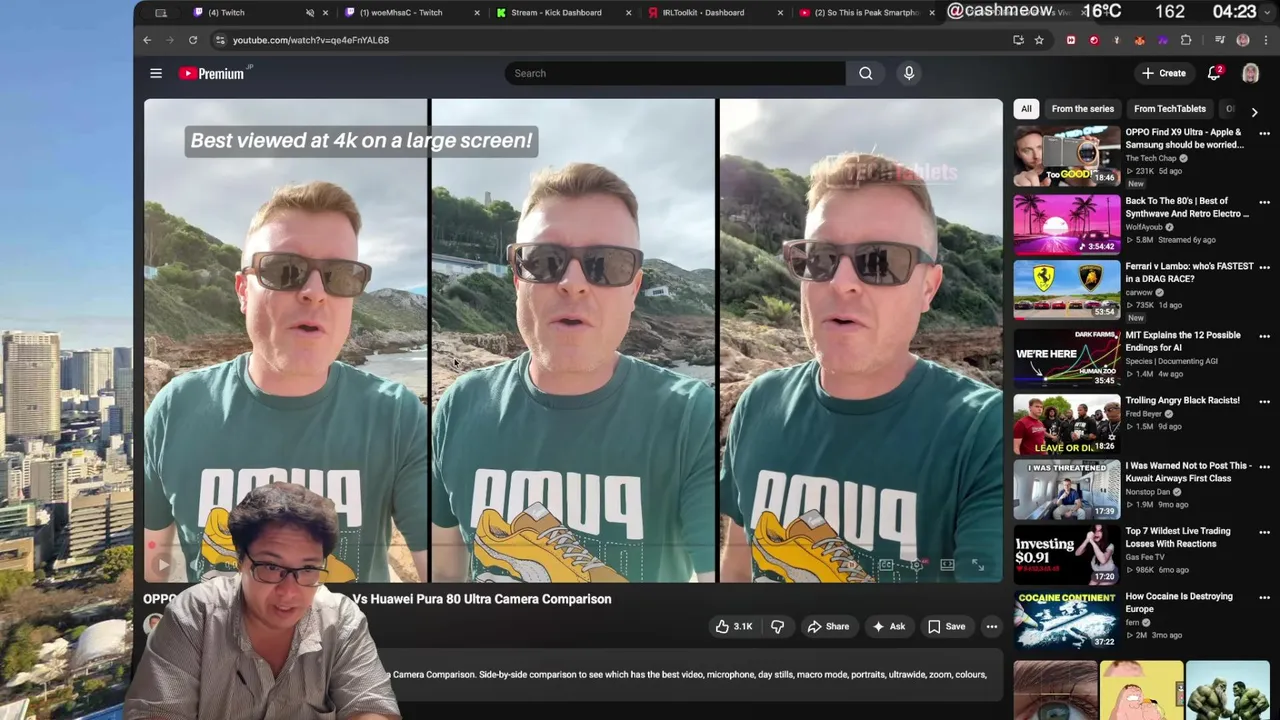
Task: Open the site information icon in address bar
Action: tap(221, 40)
